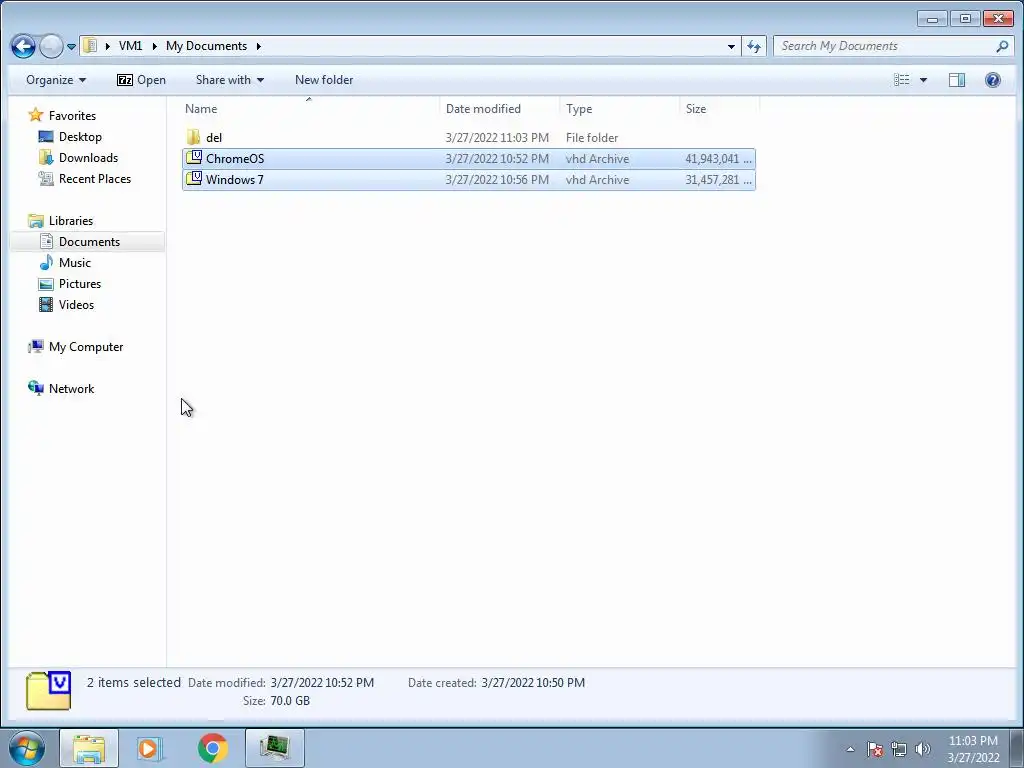Click the folder icon in address bar
Image resolution: width=1024 pixels, height=768 pixels.
click(90, 46)
